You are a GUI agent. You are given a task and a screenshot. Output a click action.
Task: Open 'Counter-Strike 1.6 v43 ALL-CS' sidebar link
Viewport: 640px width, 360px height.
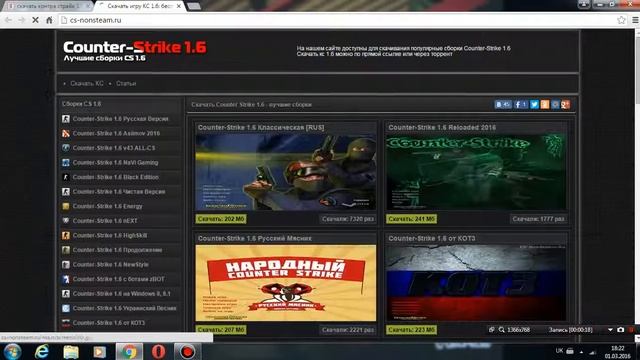pos(114,148)
